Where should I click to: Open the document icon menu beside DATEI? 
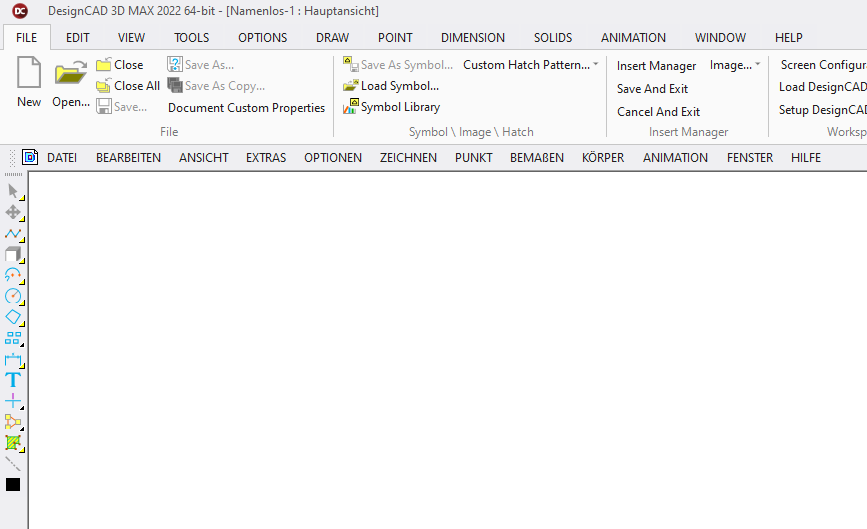point(30,157)
